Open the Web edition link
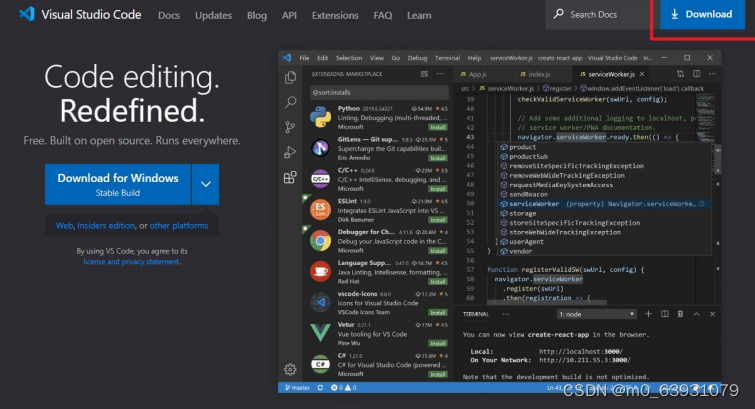Image resolution: width=755 pixels, height=409 pixels. click(x=64, y=225)
